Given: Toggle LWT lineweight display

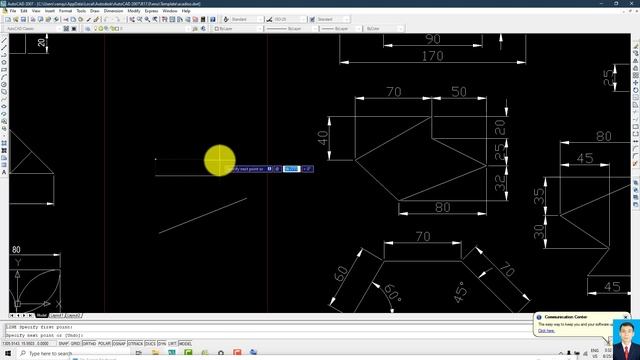Looking at the screenshot, I should (x=172, y=344).
